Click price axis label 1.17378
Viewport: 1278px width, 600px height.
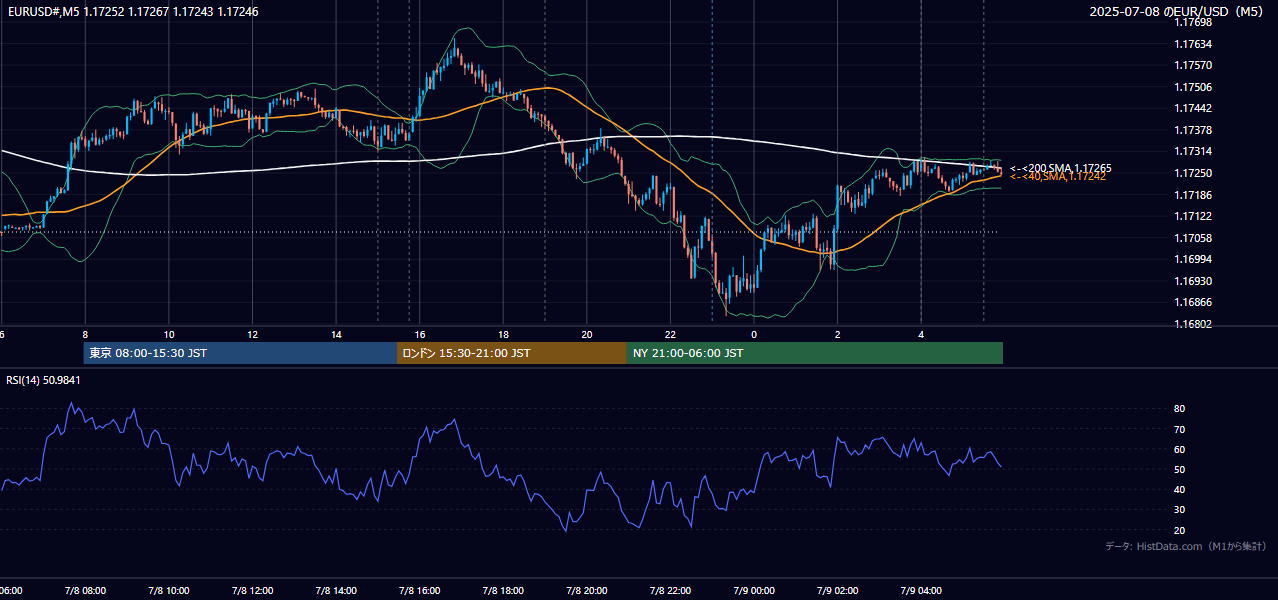point(1193,130)
